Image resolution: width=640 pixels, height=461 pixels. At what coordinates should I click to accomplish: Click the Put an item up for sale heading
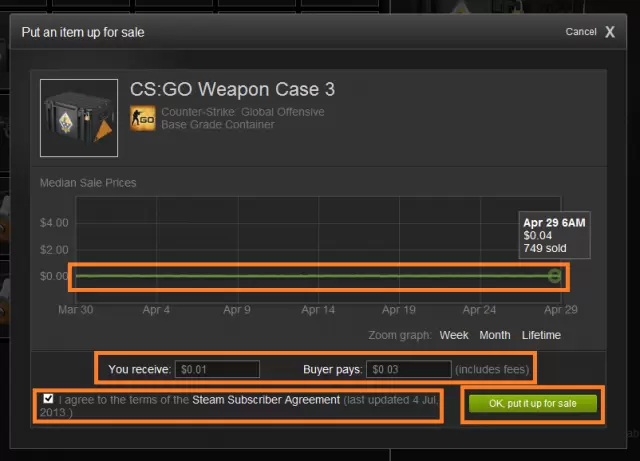(x=83, y=32)
